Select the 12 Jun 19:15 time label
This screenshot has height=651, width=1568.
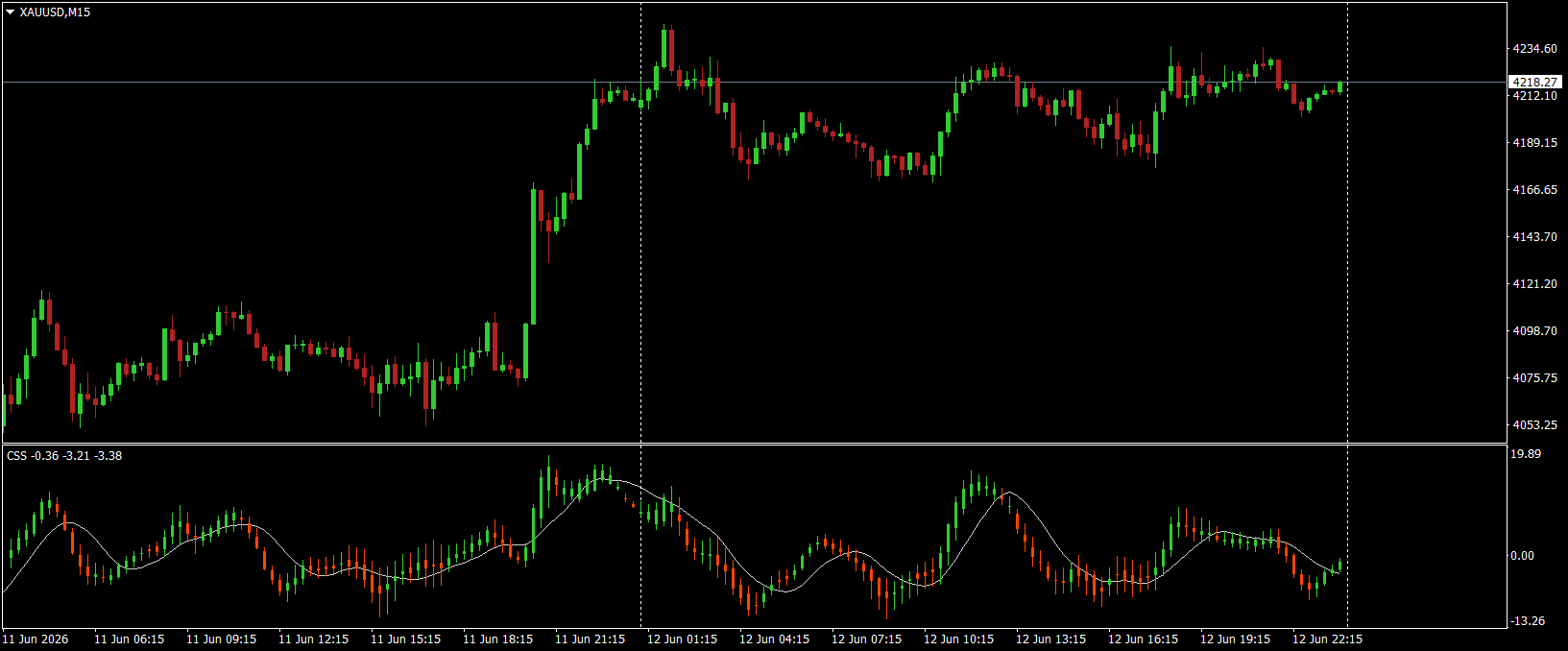(x=1235, y=639)
